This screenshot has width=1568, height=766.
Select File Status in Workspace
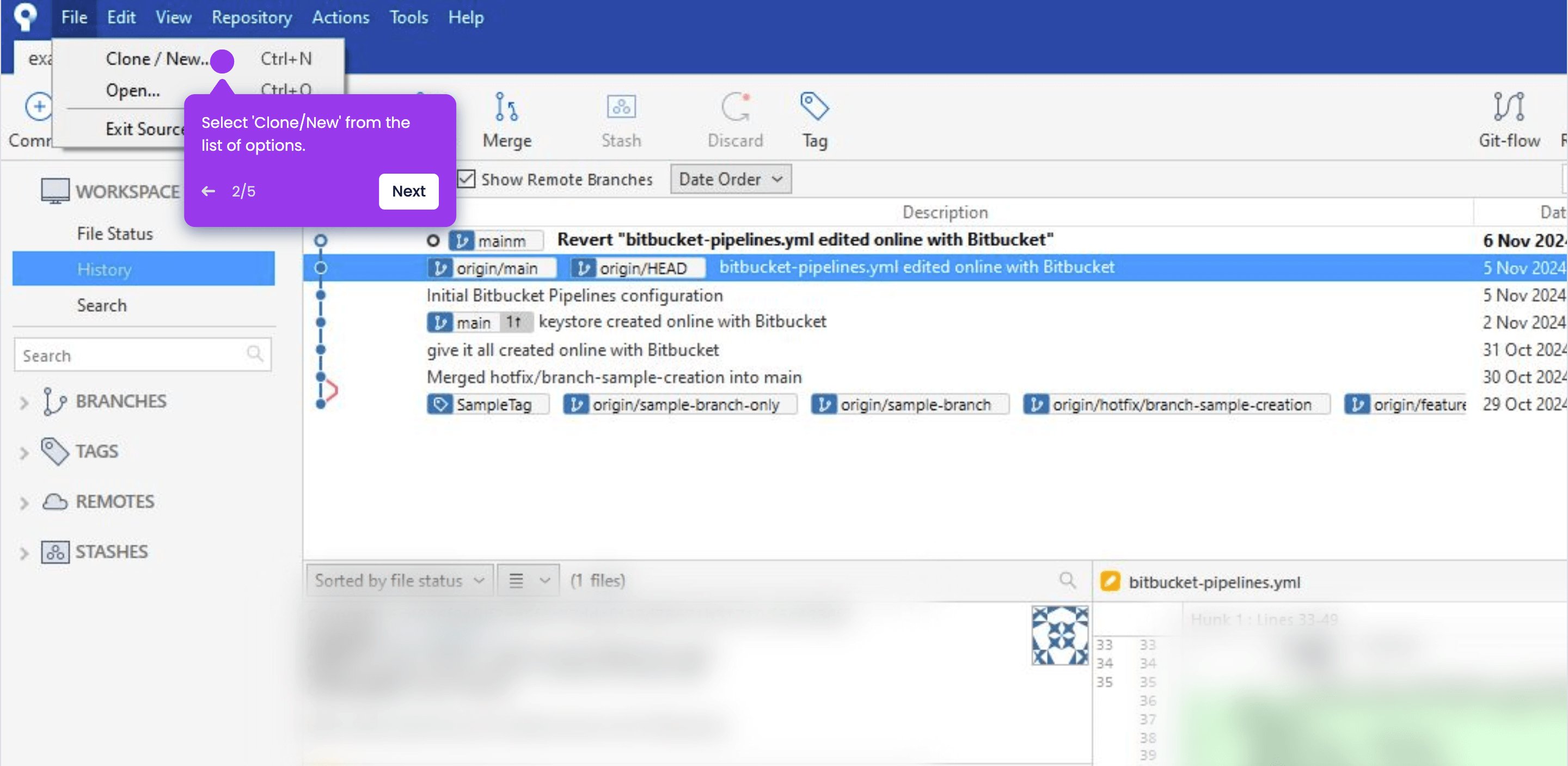click(114, 234)
